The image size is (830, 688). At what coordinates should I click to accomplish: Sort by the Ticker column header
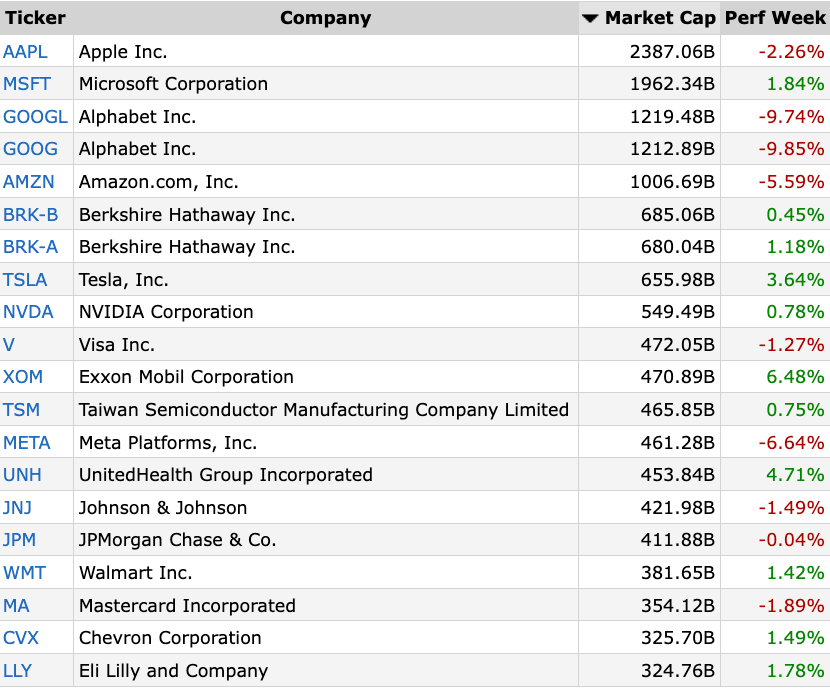[35, 18]
